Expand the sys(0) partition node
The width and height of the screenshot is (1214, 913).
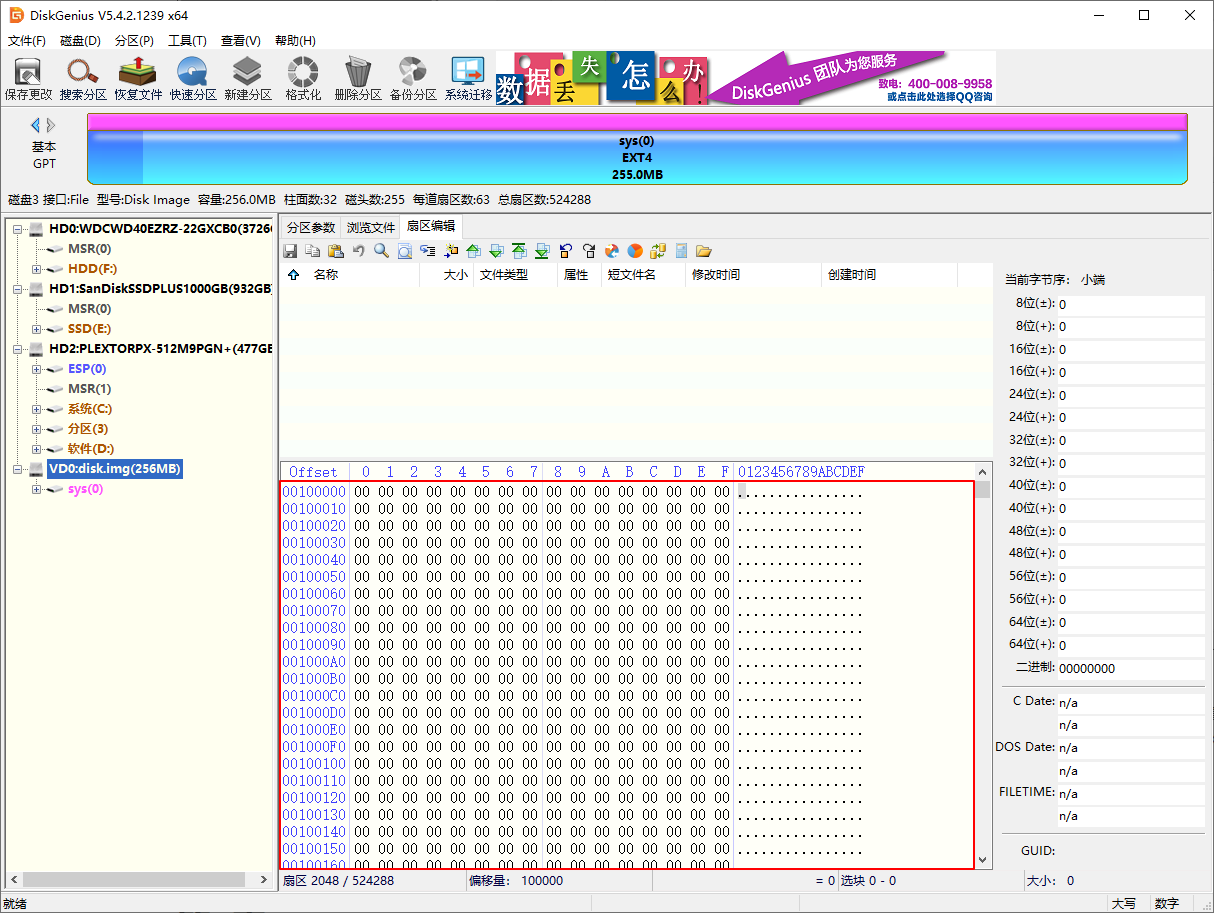[x=35, y=489]
